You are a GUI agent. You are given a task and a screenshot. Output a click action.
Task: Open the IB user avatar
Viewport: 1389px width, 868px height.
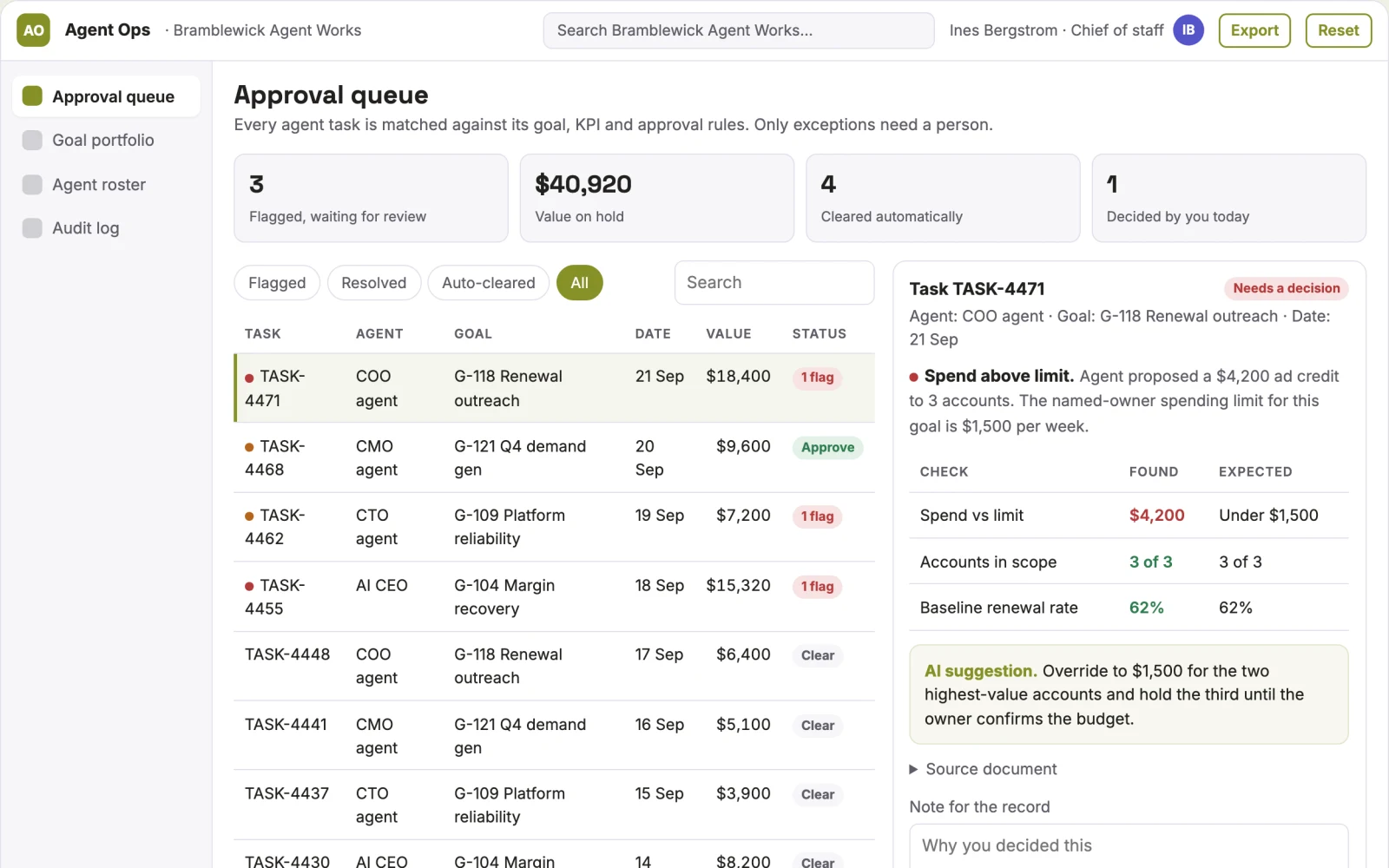tap(1188, 30)
